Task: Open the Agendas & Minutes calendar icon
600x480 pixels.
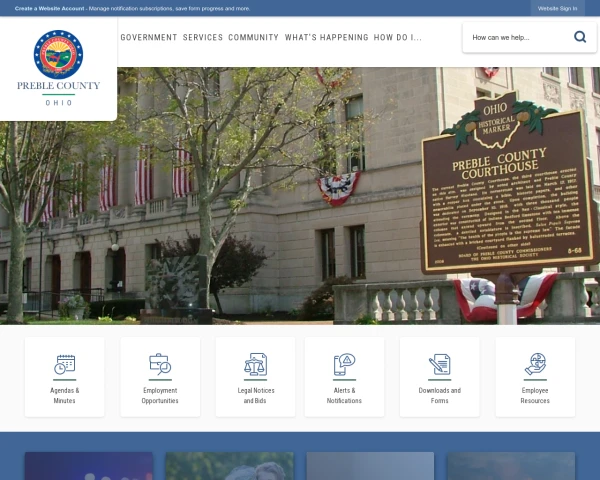Action: point(64,364)
